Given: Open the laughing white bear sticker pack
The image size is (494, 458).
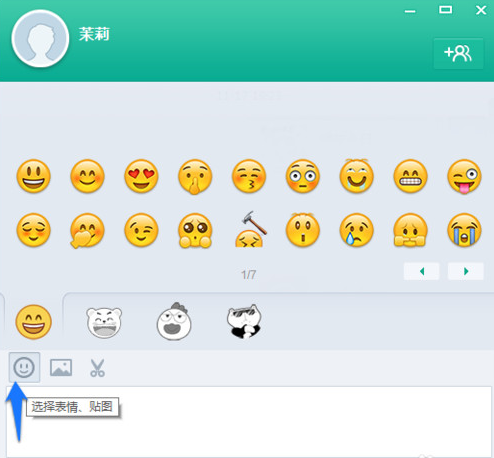Looking at the screenshot, I should (x=104, y=322).
